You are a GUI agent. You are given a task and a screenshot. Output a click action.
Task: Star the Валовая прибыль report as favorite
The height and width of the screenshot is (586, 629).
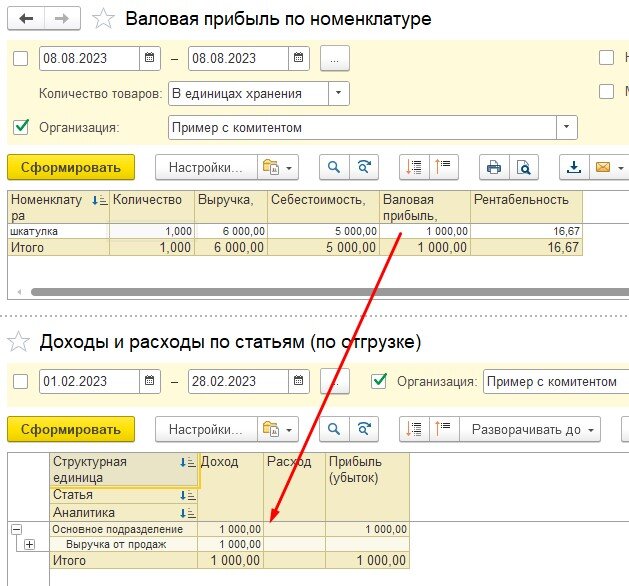pos(103,18)
